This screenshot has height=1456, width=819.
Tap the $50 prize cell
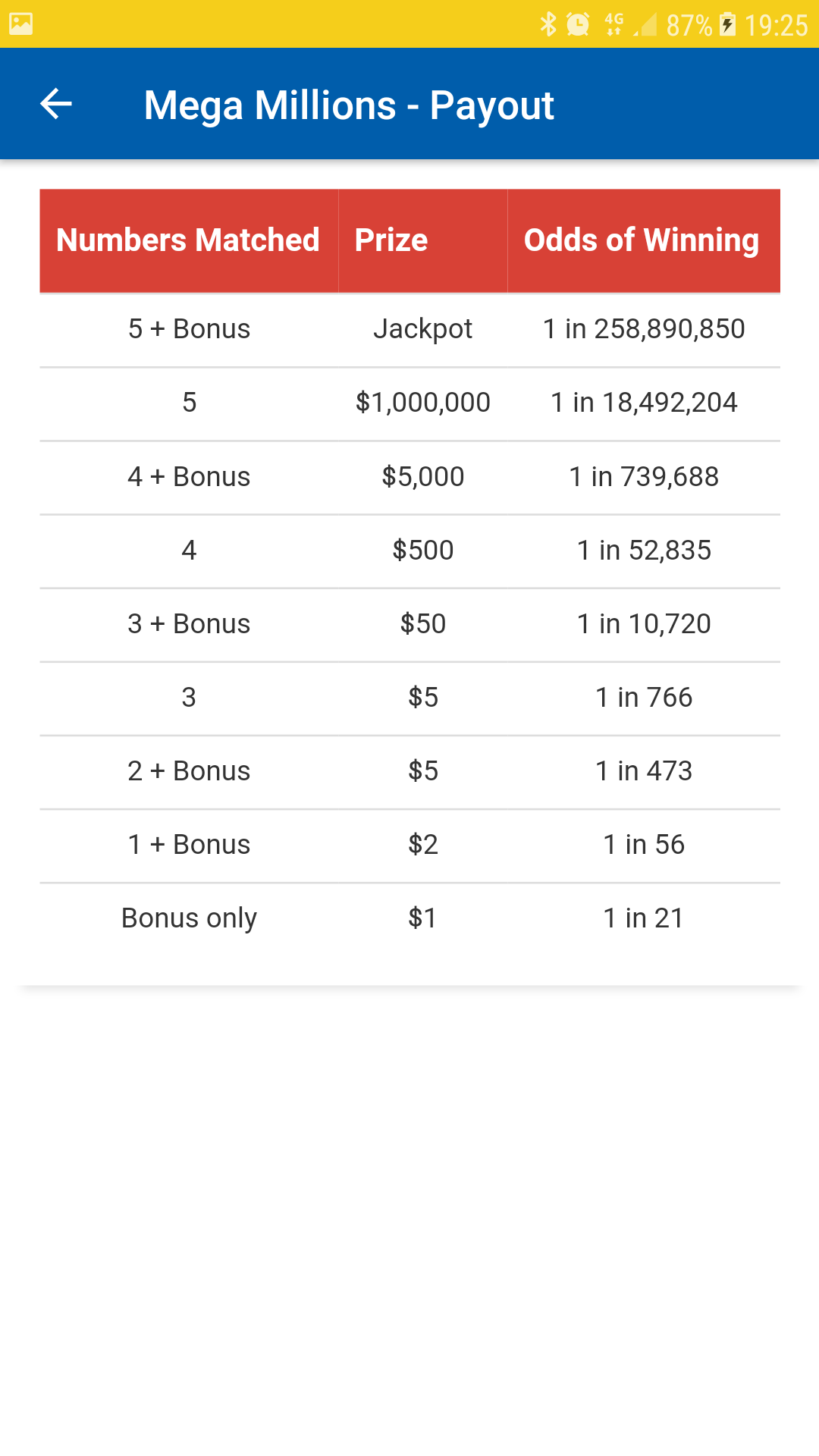pos(422,624)
